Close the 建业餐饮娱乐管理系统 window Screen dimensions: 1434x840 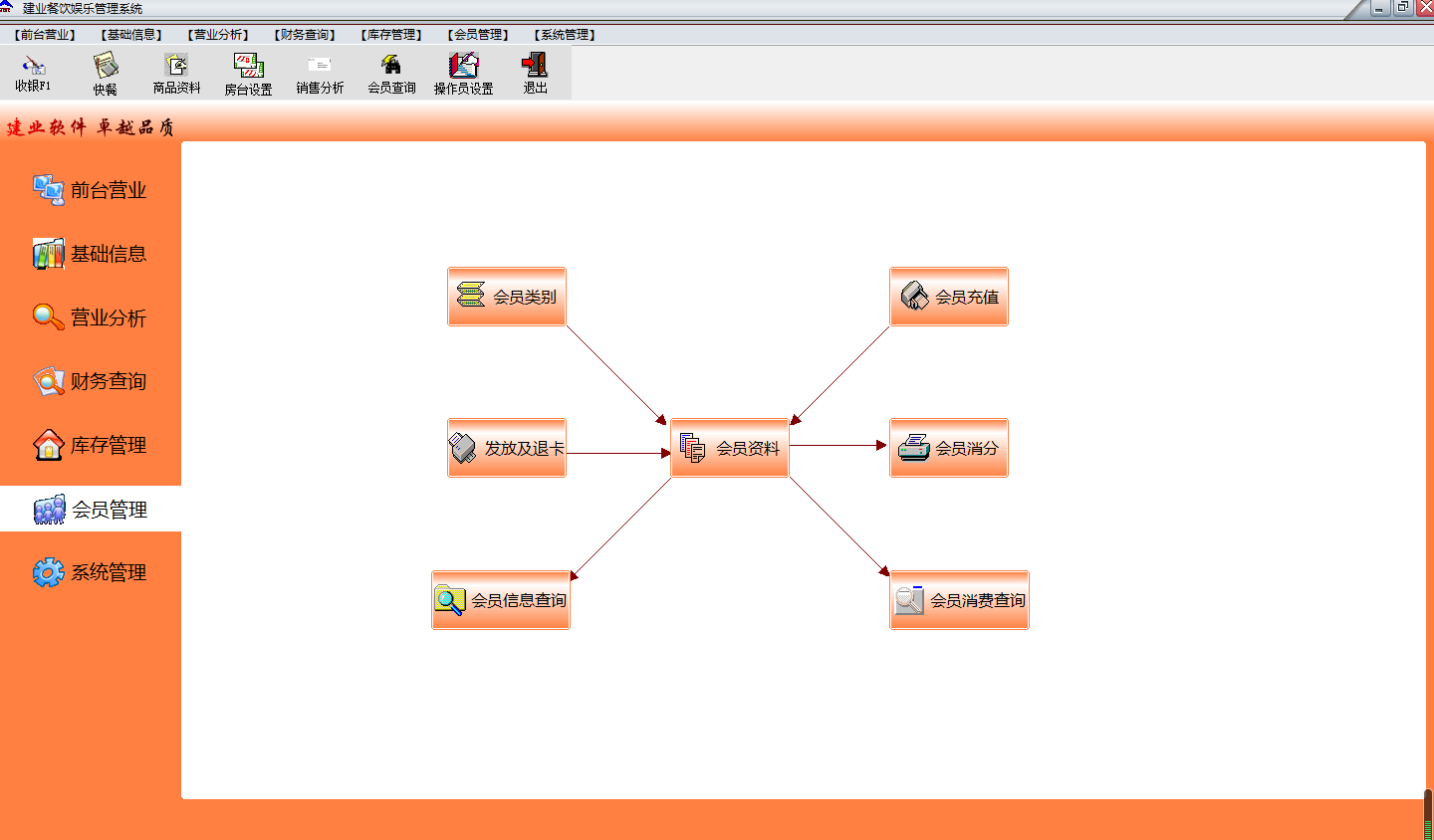pos(1425,8)
